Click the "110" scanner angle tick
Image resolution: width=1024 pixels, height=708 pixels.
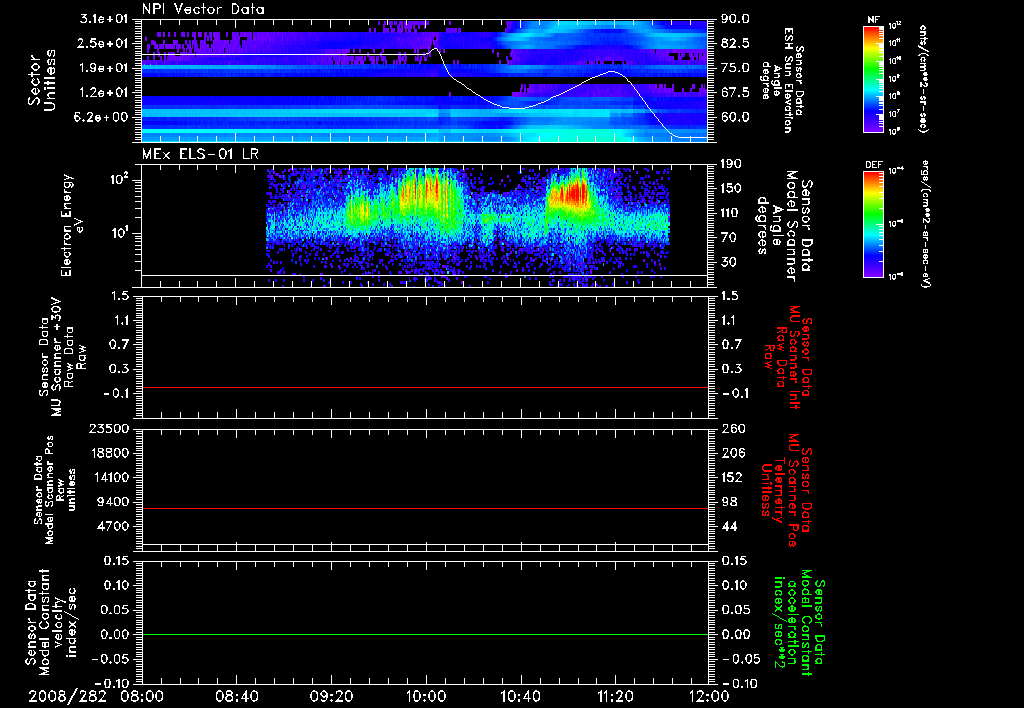pyautogui.click(x=731, y=213)
